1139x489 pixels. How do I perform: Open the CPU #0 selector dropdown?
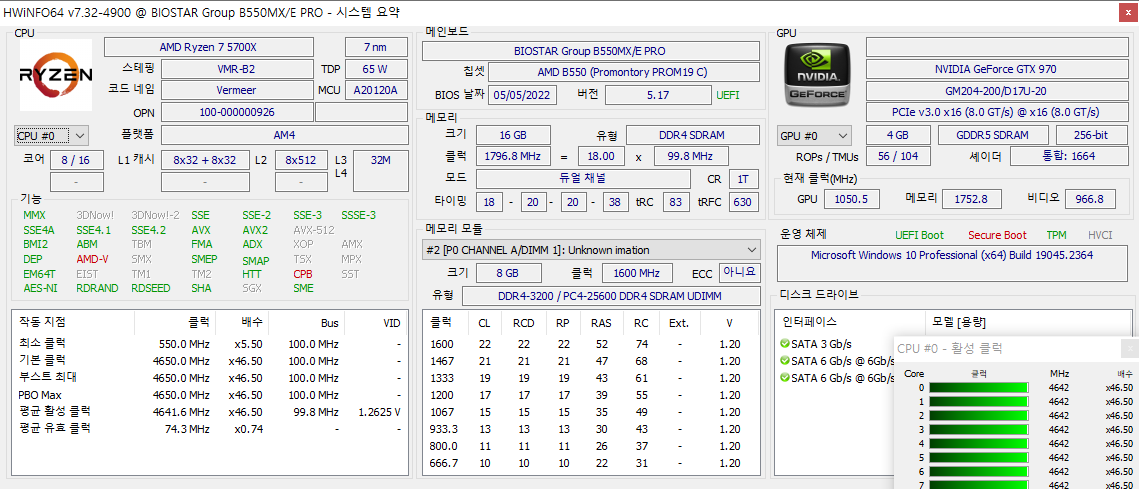[51, 135]
